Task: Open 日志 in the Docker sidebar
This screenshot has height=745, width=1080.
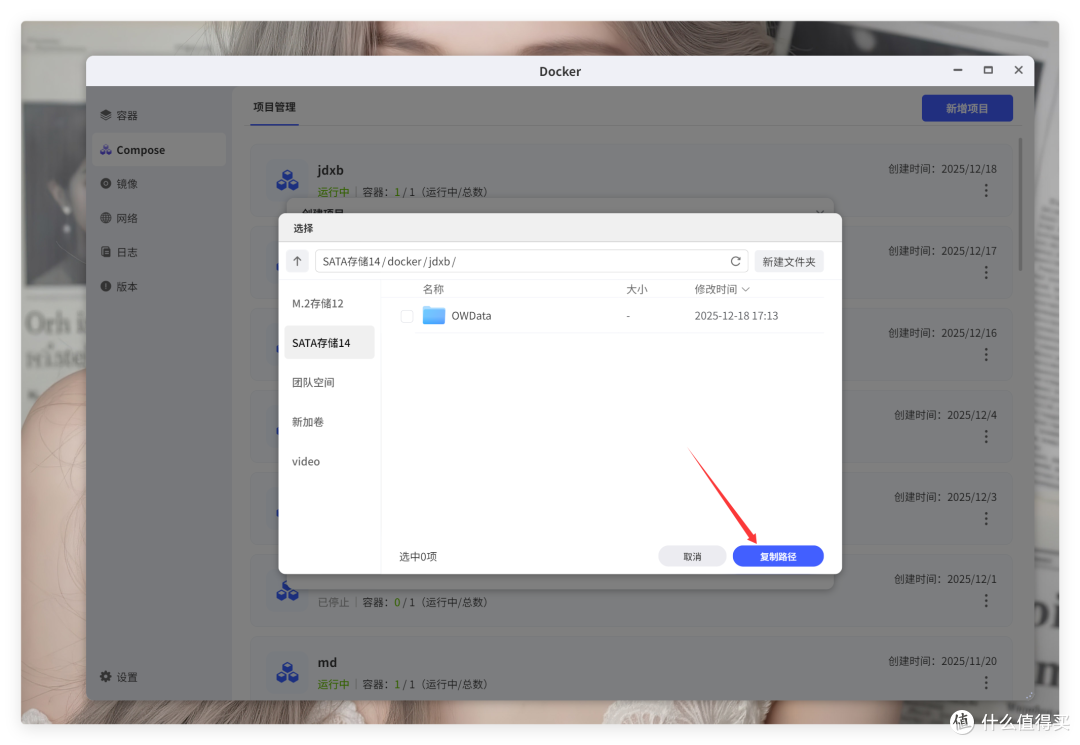Action: point(158,252)
